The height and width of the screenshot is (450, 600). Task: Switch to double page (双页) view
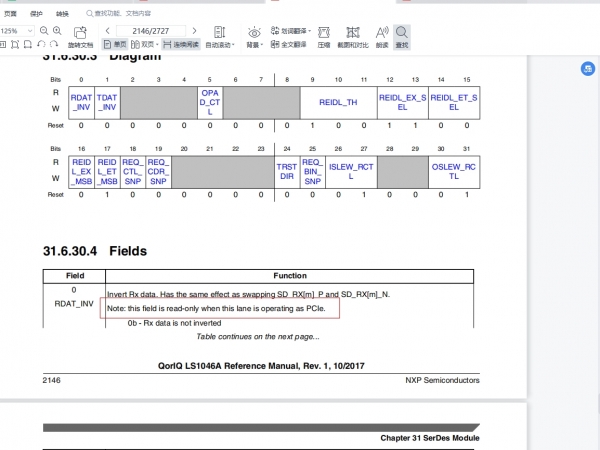coord(146,45)
